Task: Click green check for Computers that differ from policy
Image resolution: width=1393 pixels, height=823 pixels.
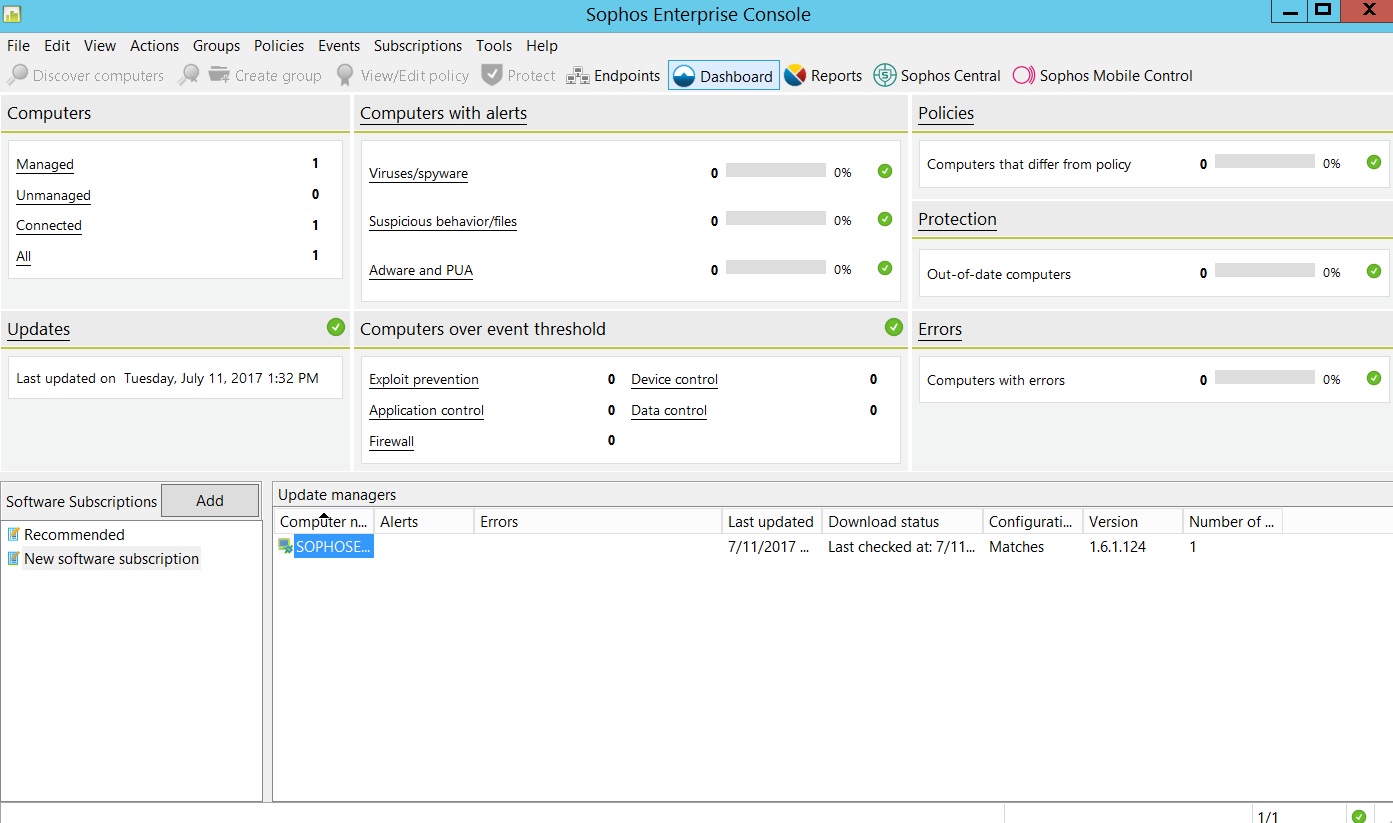Action: click(1374, 162)
